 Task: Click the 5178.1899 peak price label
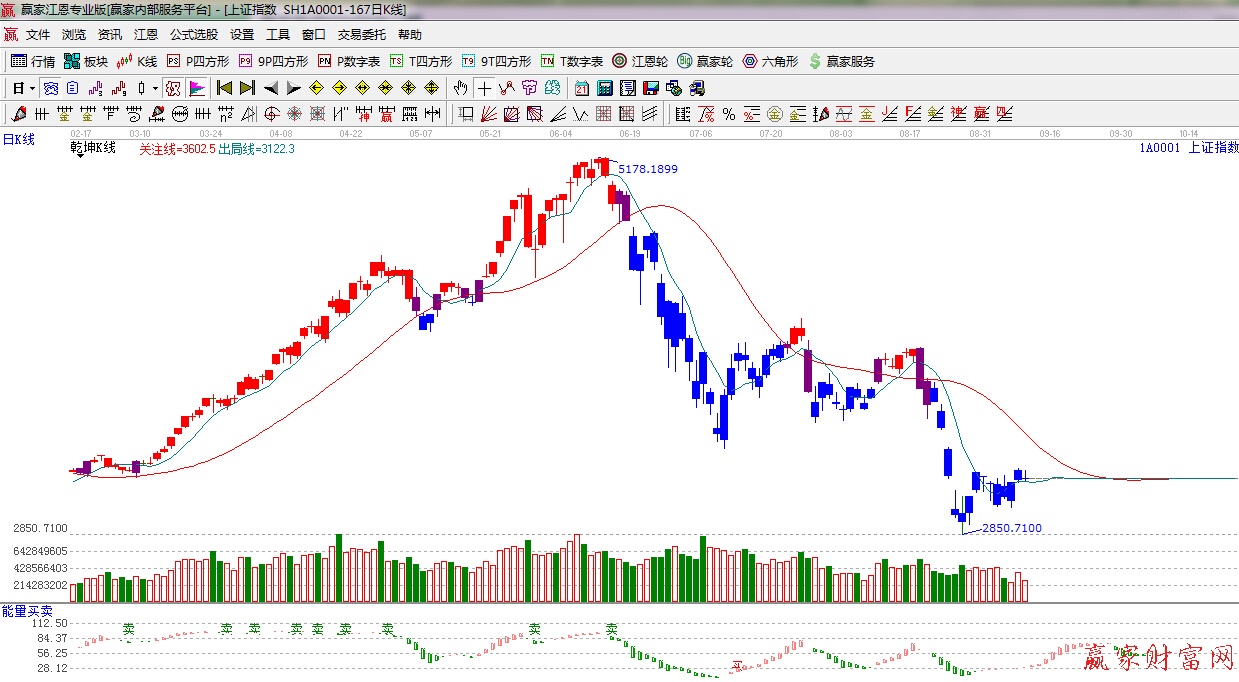click(x=647, y=169)
